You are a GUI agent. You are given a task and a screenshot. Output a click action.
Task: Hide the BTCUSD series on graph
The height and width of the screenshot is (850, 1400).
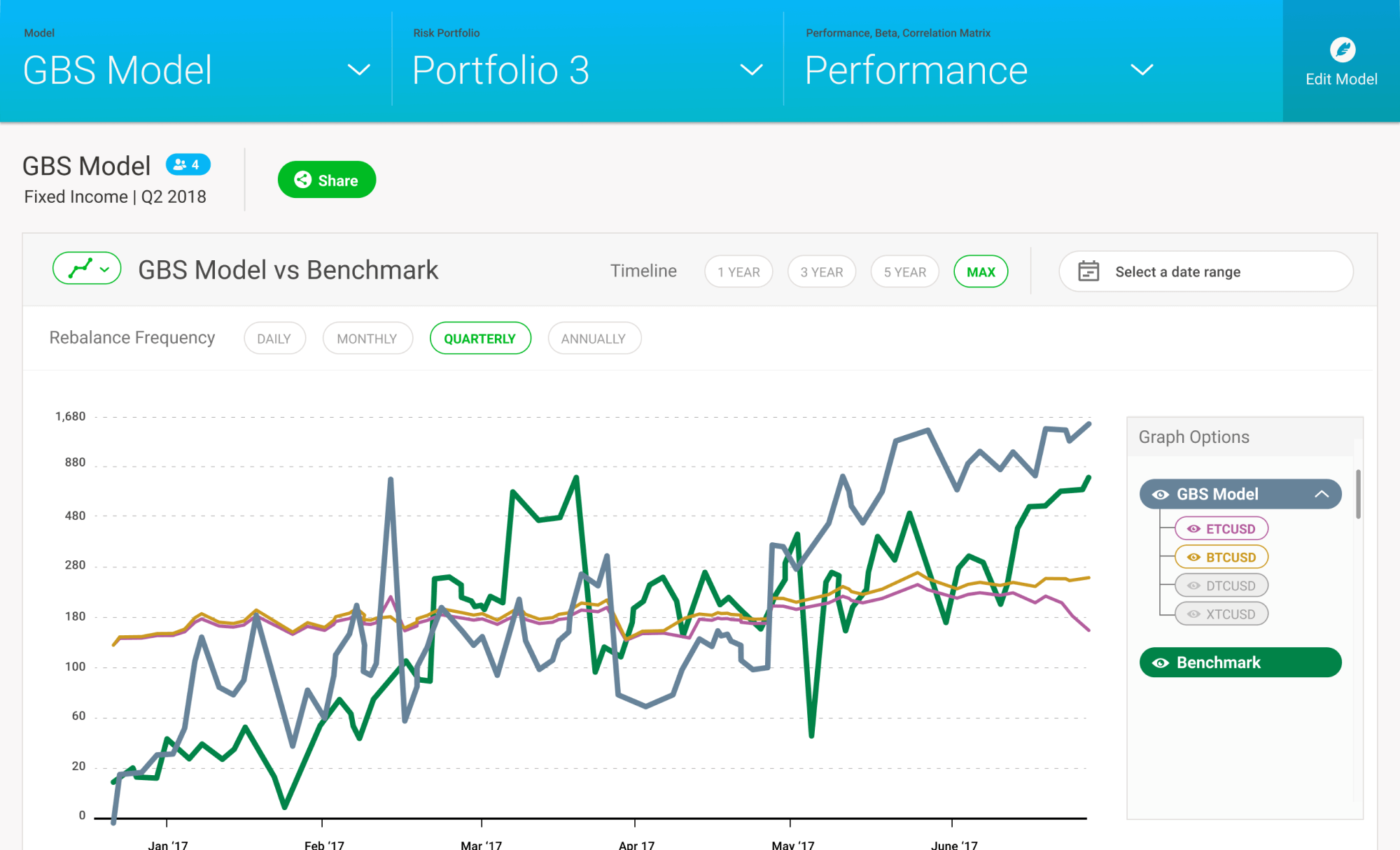1221,558
